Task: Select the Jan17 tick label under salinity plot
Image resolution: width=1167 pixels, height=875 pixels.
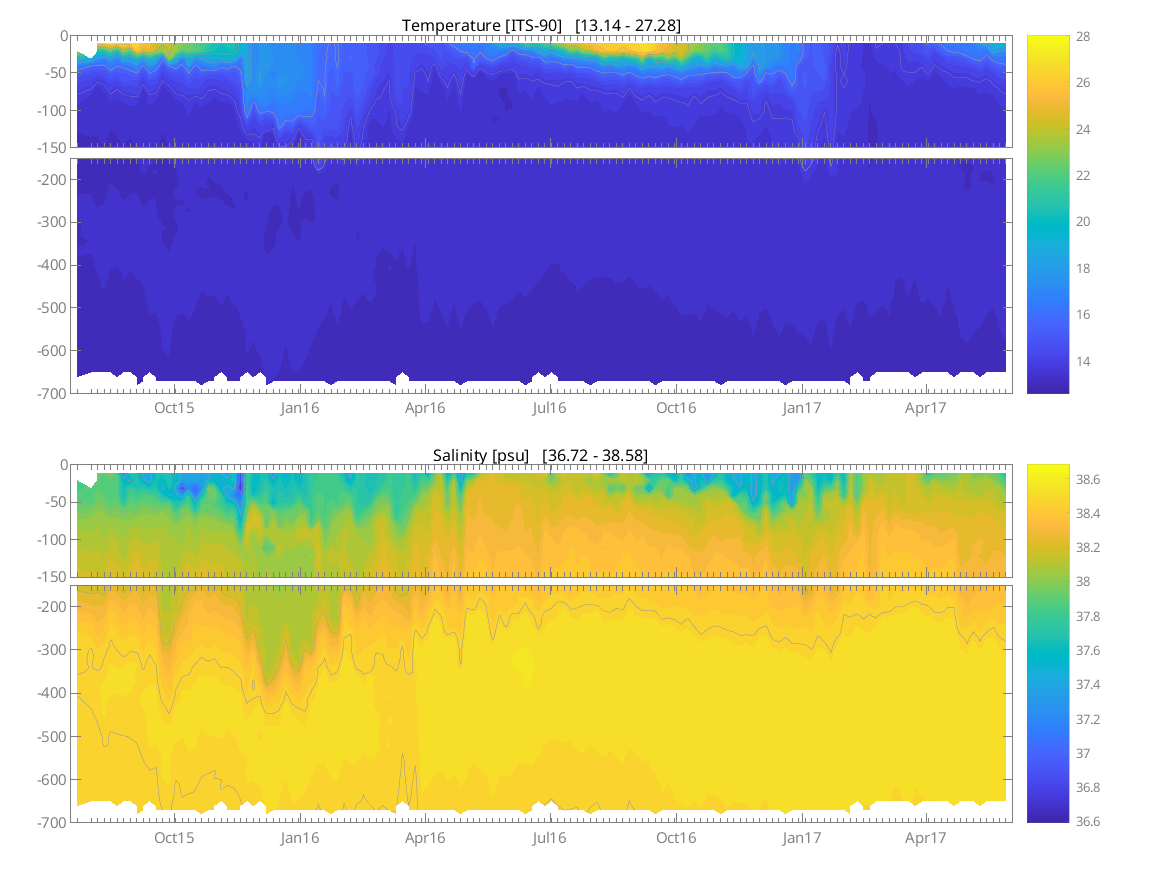Action: [801, 837]
